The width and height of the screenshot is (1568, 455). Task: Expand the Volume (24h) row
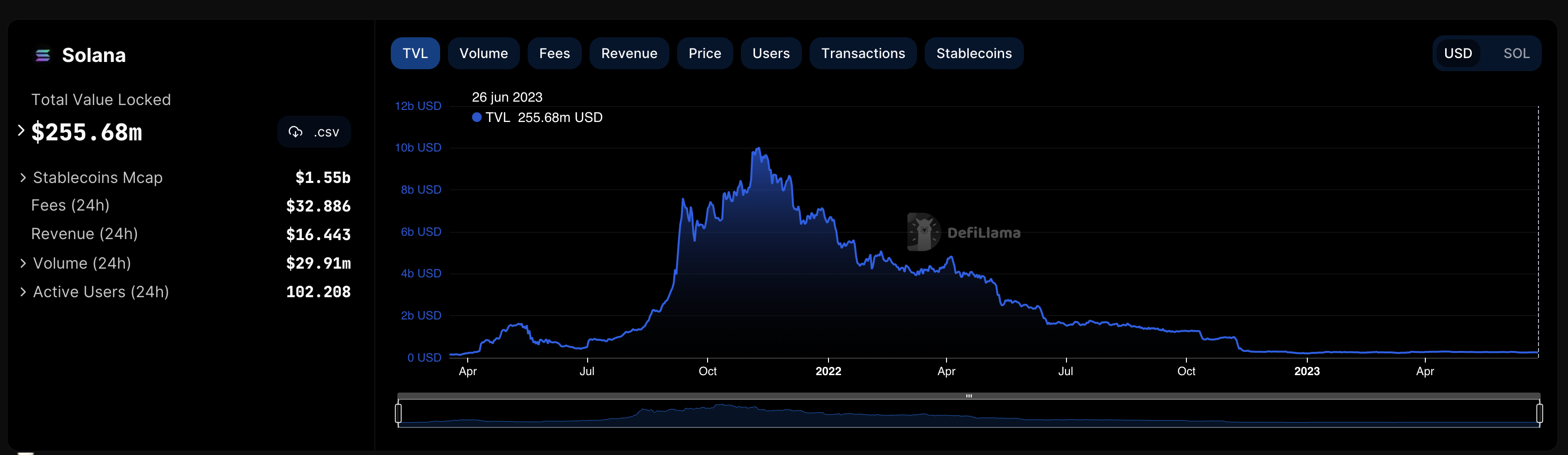tap(23, 263)
